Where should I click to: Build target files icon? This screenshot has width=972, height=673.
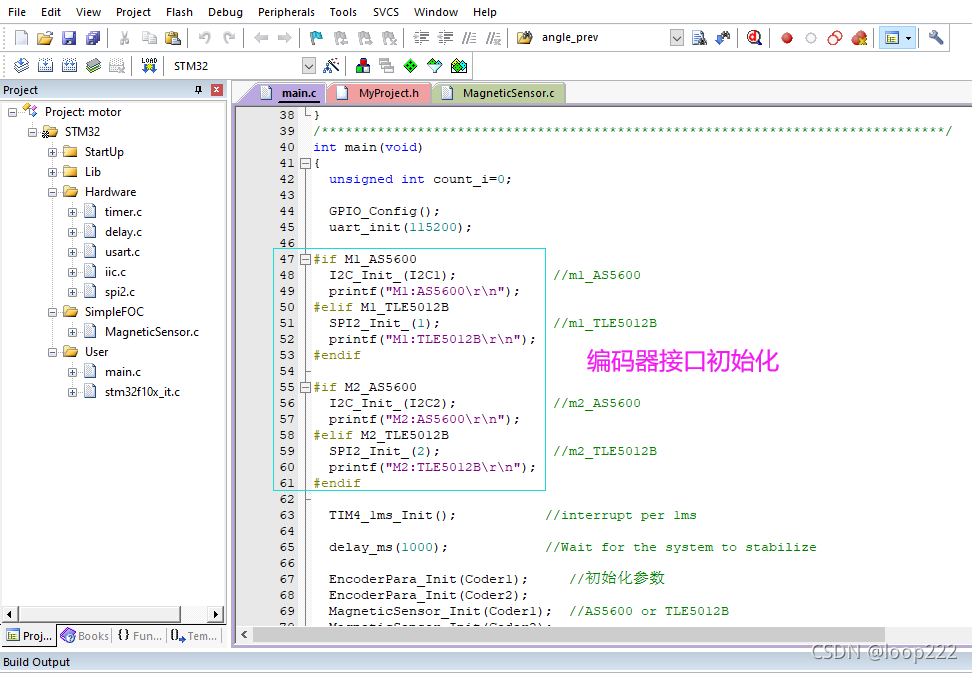(x=45, y=66)
